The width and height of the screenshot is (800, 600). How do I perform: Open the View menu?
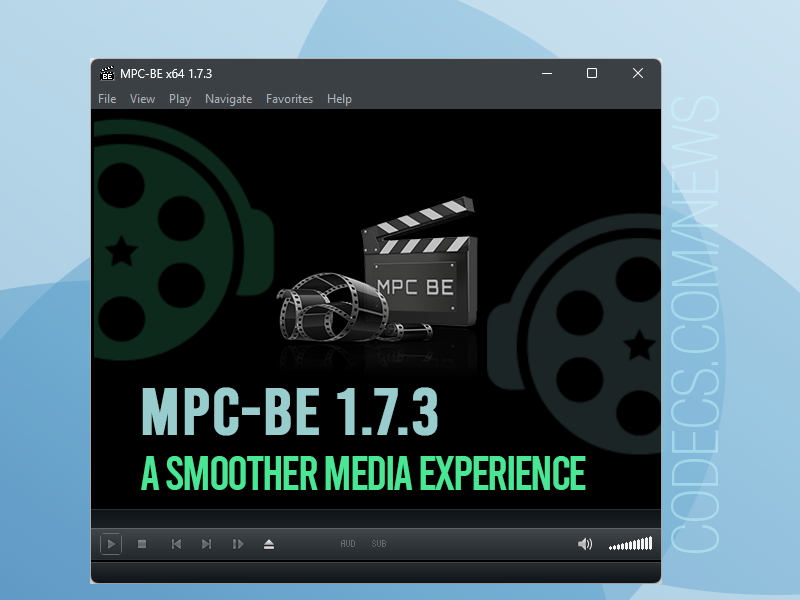pyautogui.click(x=142, y=99)
